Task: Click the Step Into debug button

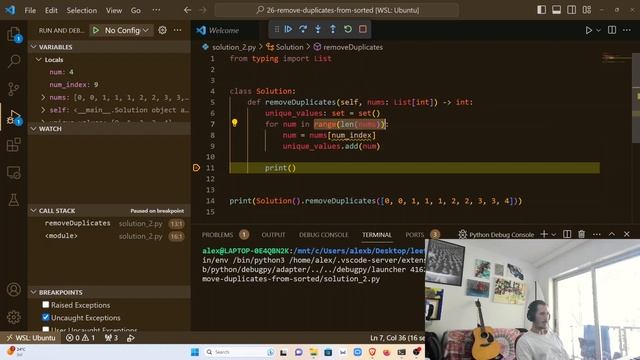Action: click(318, 29)
